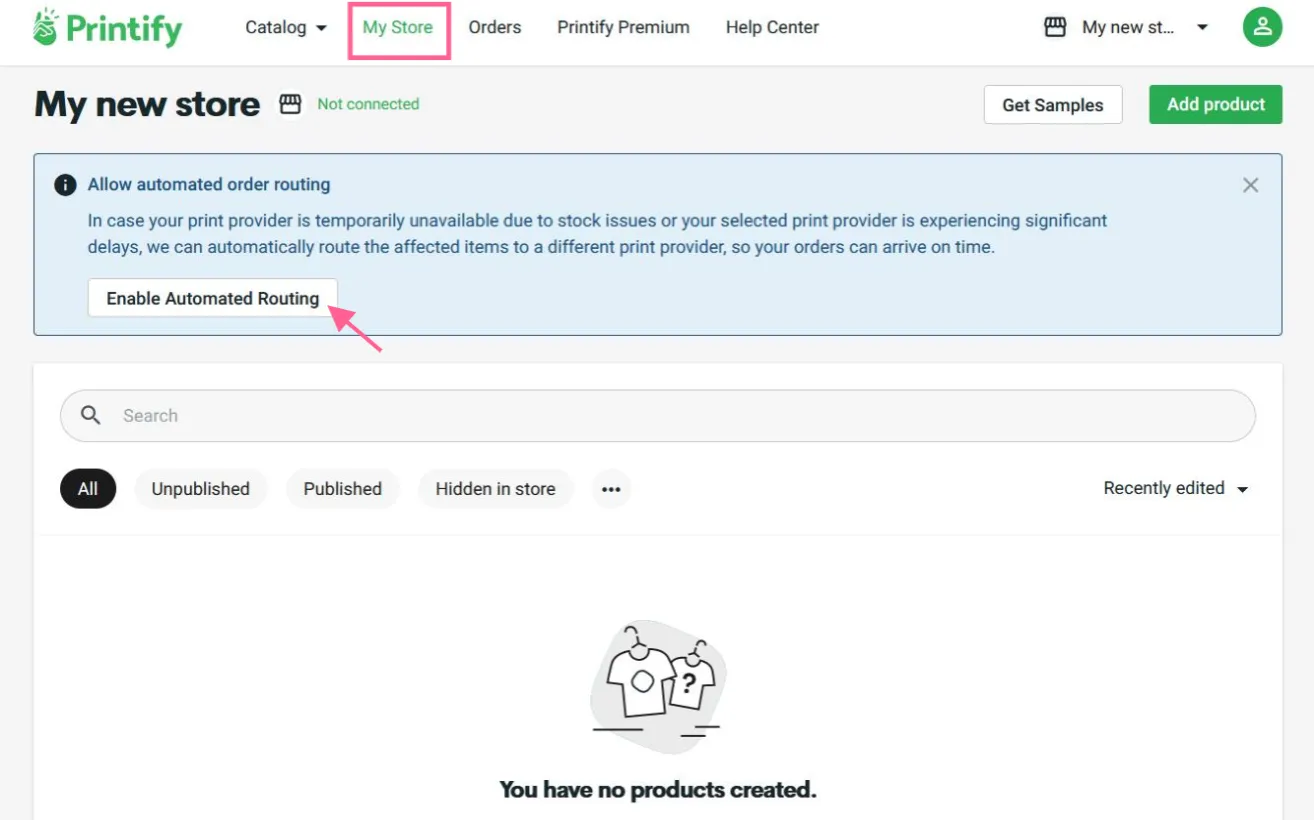Expand the Catalog dropdown menu
Image resolution: width=1314 pixels, height=820 pixels.
[286, 28]
